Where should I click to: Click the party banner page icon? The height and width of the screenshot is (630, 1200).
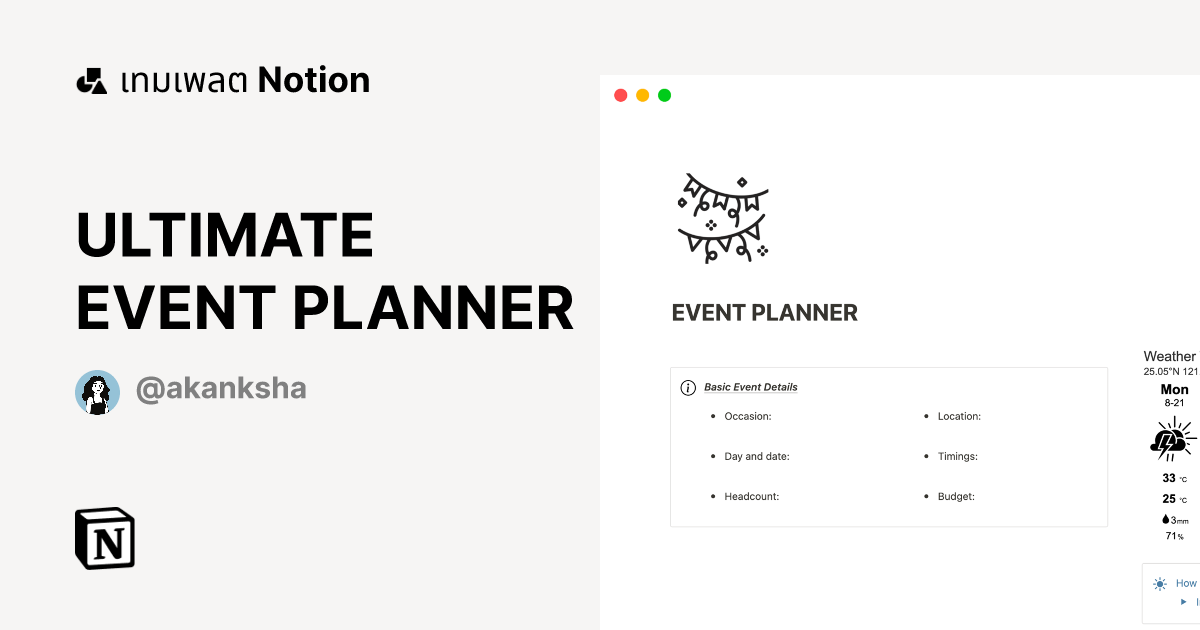(722, 216)
